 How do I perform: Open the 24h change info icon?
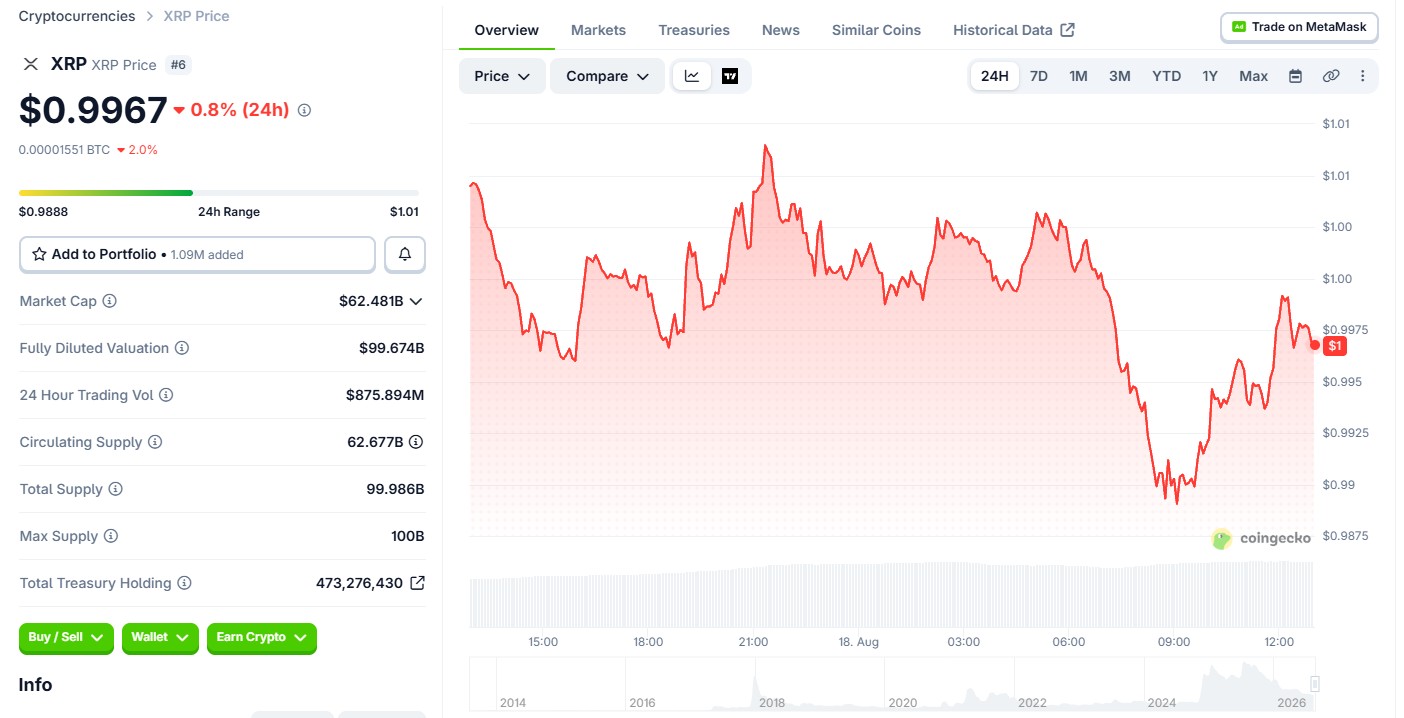click(x=304, y=110)
